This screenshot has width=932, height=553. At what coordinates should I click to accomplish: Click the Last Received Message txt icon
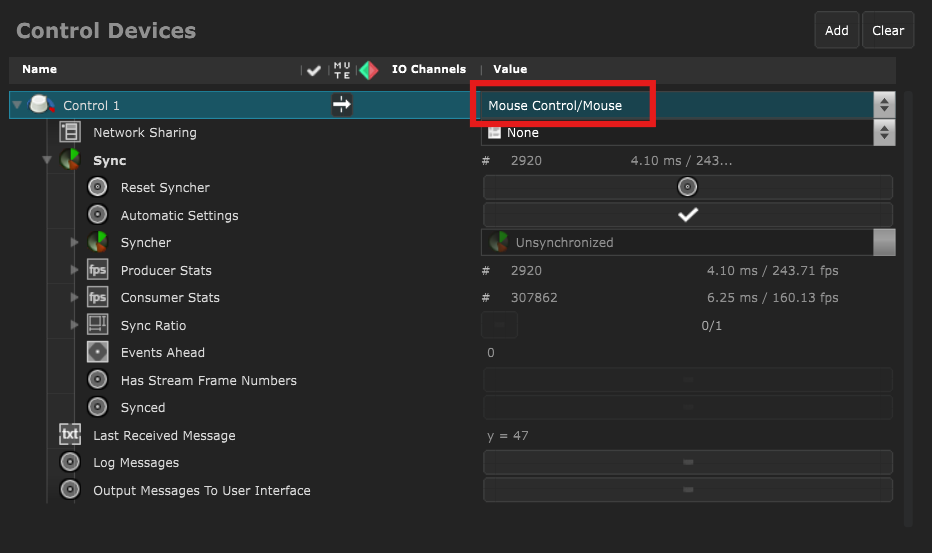point(69,435)
